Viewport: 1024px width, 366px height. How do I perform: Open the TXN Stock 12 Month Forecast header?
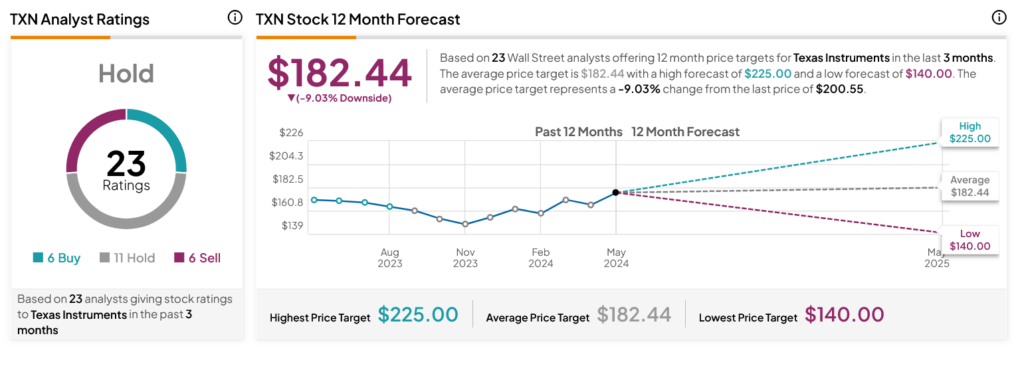358,20
